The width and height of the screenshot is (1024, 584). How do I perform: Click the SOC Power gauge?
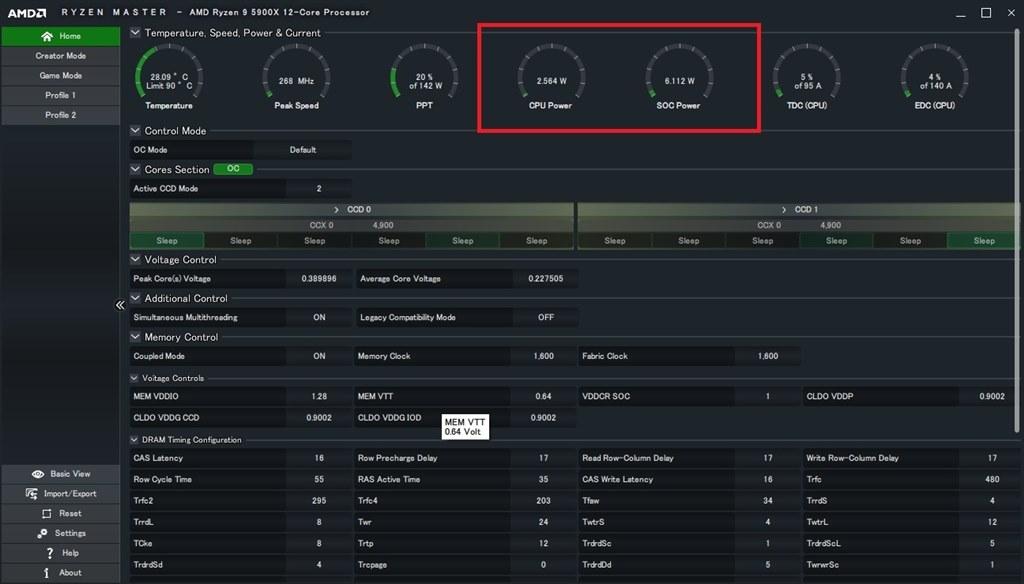click(x=679, y=76)
